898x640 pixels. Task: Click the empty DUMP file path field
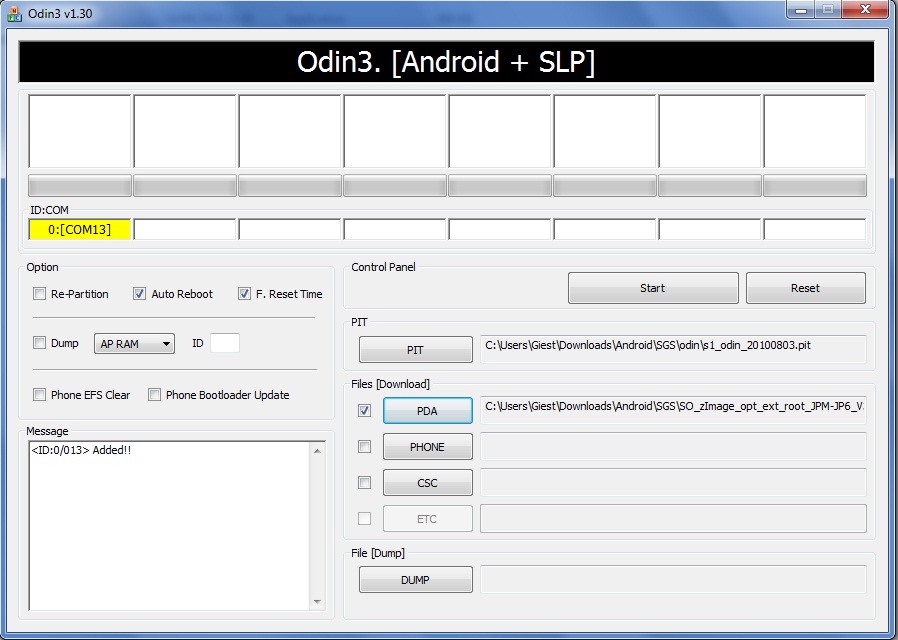[674, 579]
